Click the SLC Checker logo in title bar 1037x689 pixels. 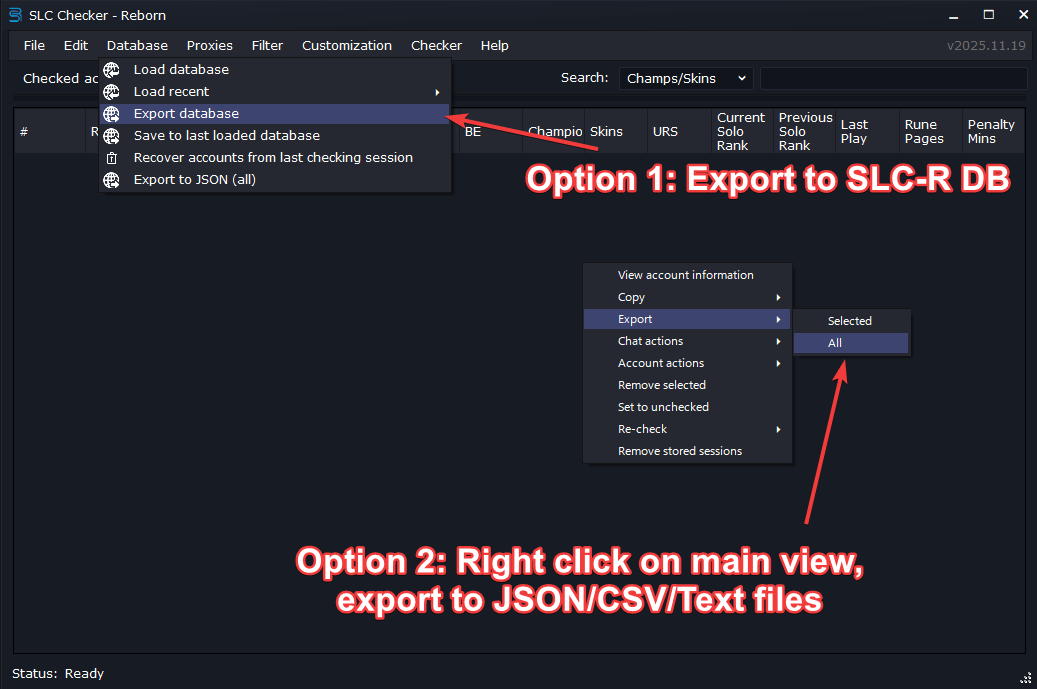[15, 15]
